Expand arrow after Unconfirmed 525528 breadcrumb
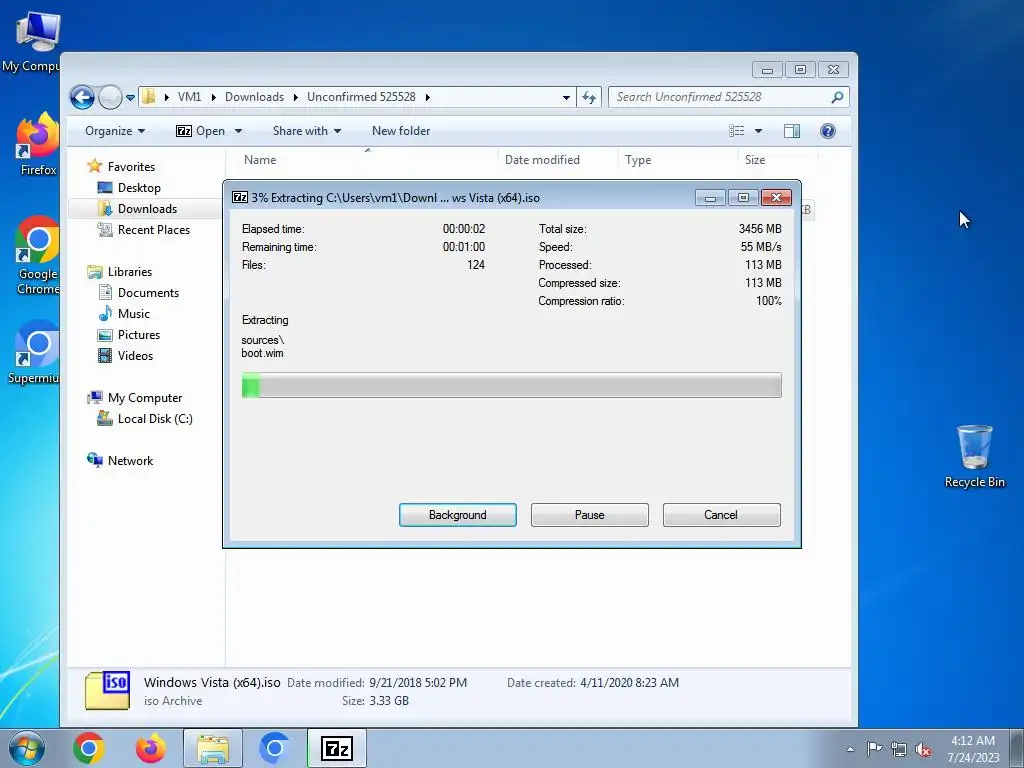This screenshot has height=768, width=1024. point(428,97)
